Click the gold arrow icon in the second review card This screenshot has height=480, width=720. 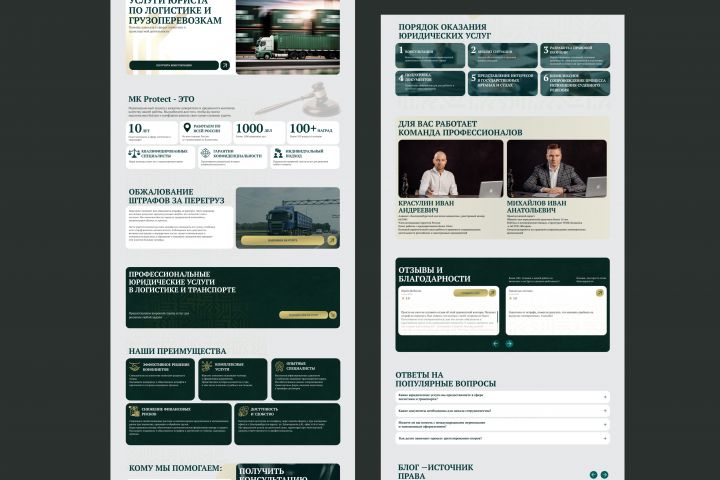(600, 293)
